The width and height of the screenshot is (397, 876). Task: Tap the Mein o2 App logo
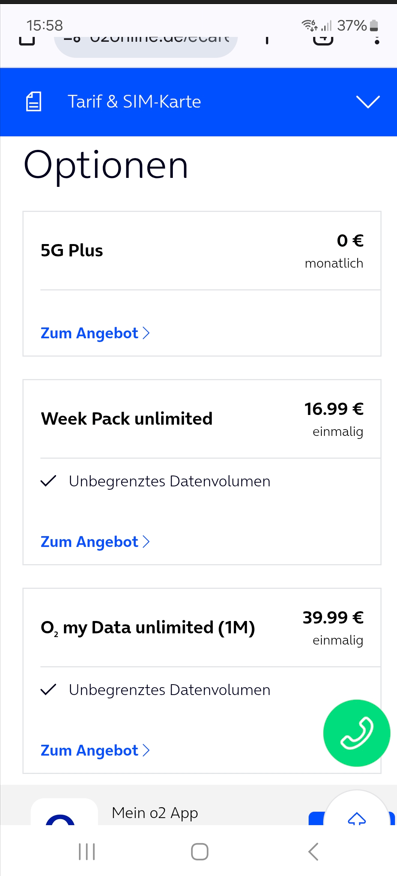point(64,811)
